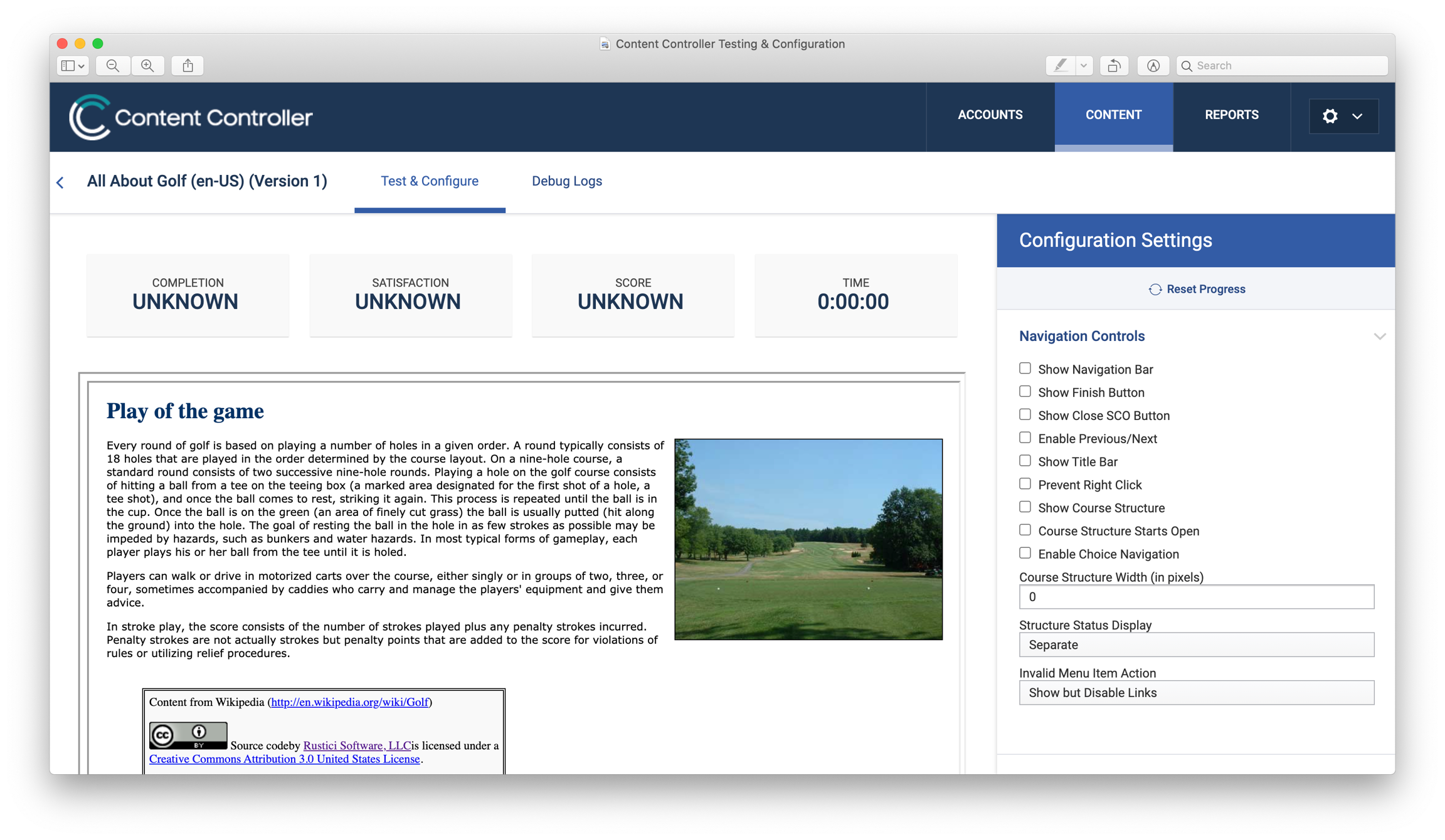This screenshot has height=840, width=1445.
Task: Click the All About Golf course title
Action: (x=207, y=181)
